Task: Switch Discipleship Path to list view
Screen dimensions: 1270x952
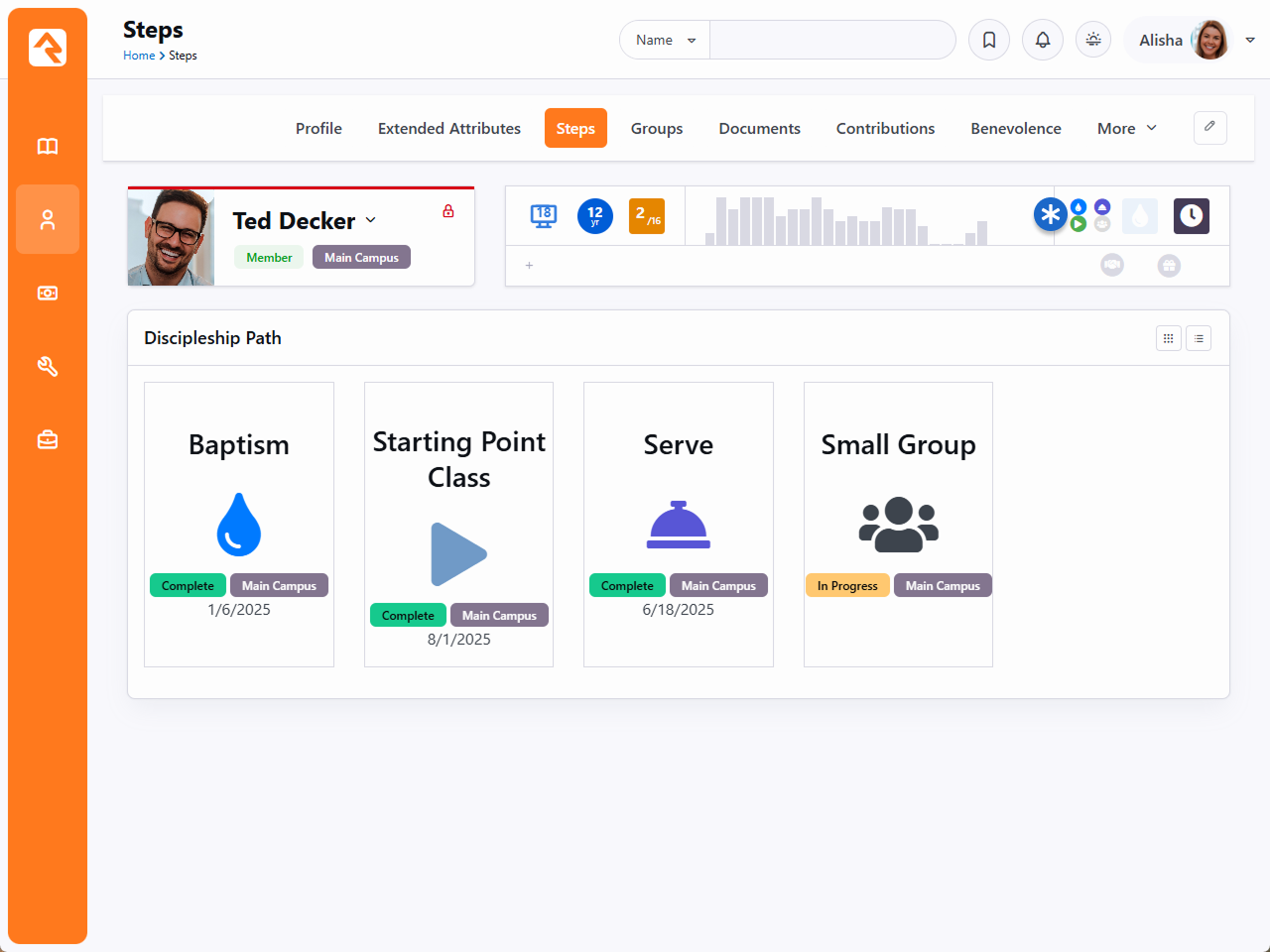Action: 1199,339
